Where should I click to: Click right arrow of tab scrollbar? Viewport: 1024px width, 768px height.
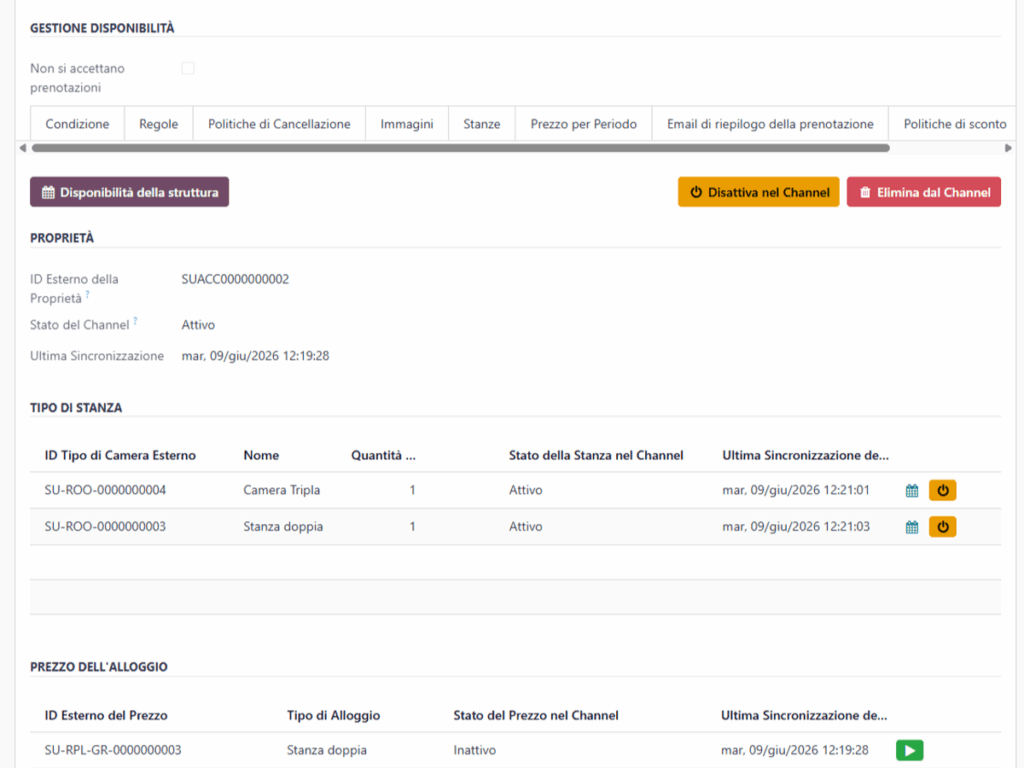[x=1008, y=148]
